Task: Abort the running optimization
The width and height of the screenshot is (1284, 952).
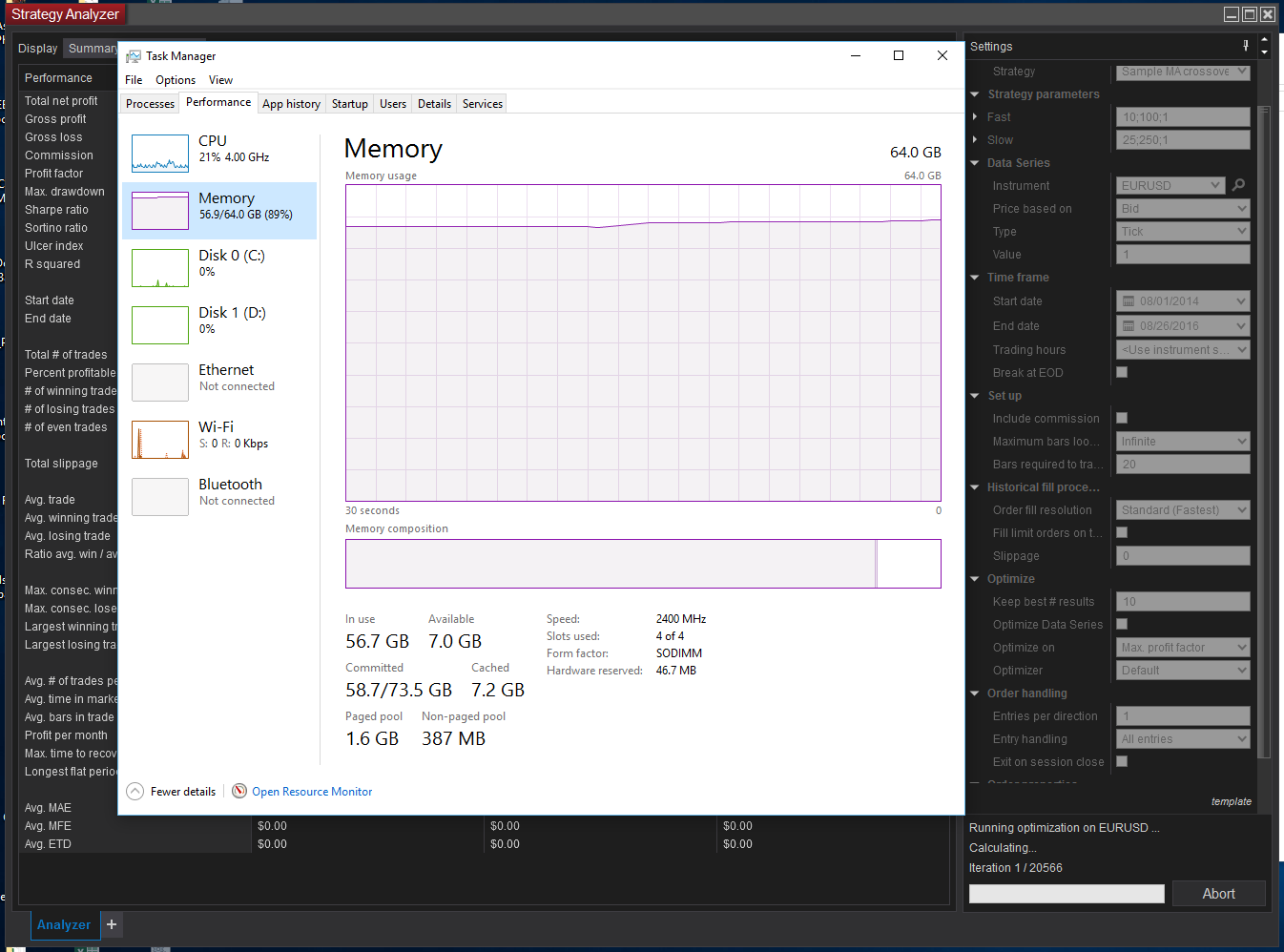Action: 1218,894
